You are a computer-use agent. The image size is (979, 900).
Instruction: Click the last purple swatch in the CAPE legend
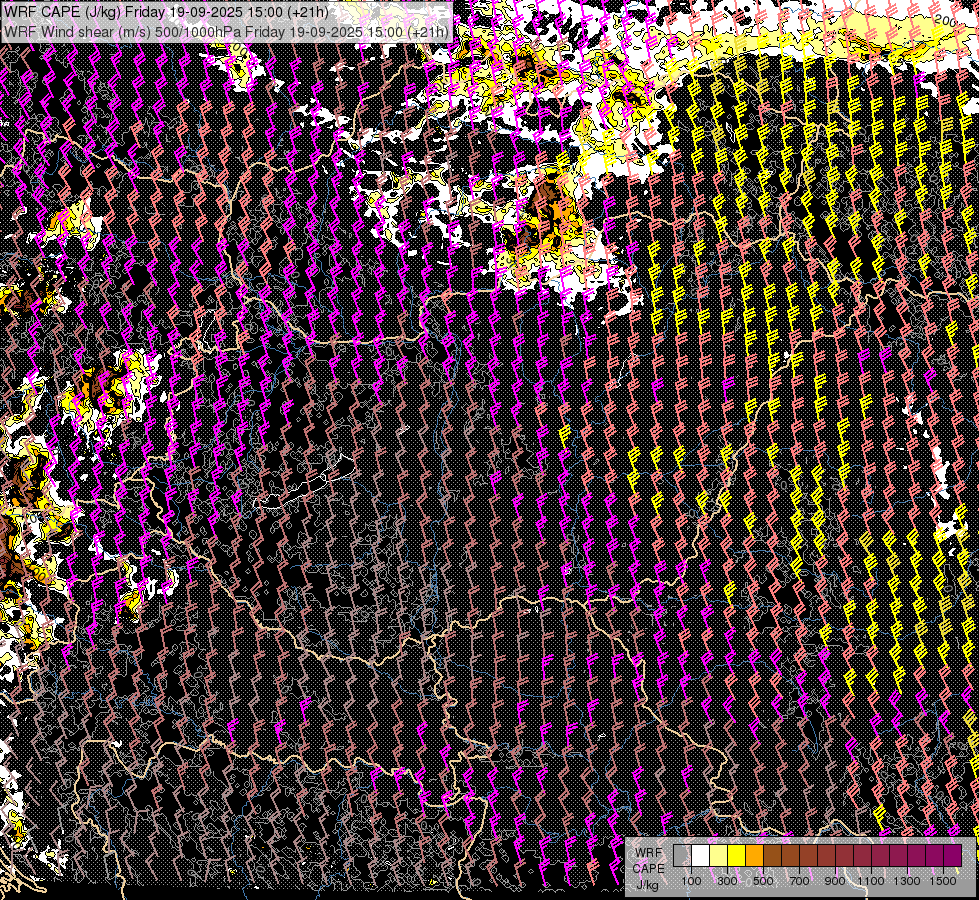[953, 856]
